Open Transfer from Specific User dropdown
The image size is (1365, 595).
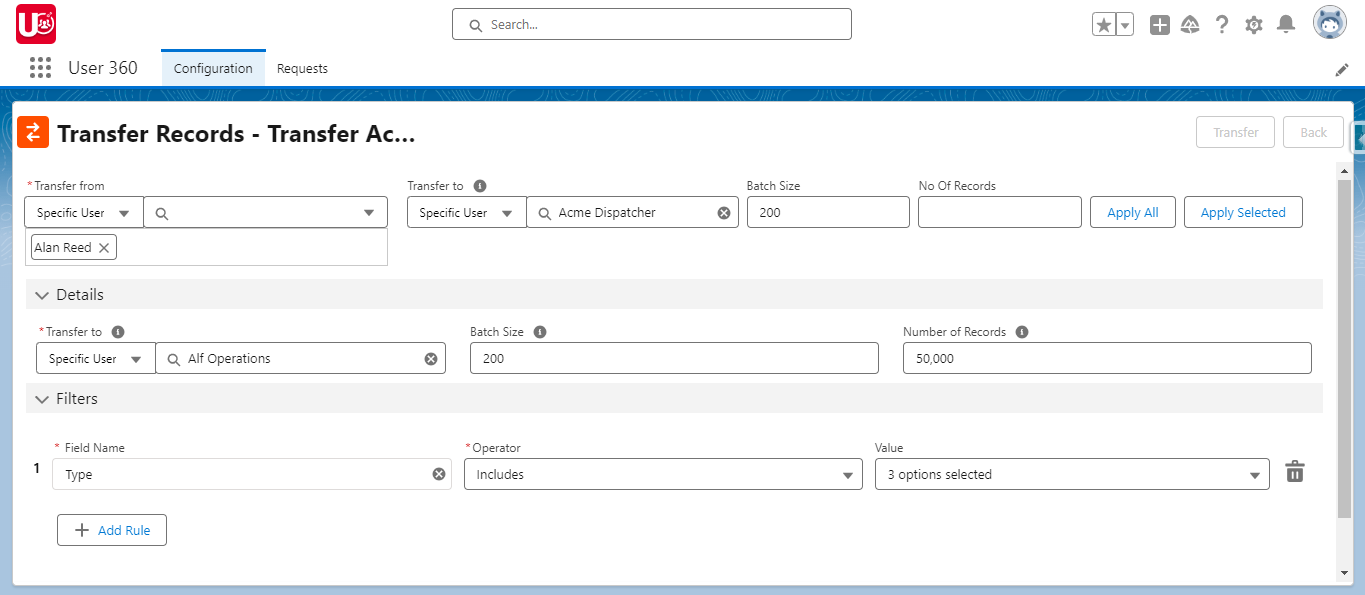click(x=84, y=213)
